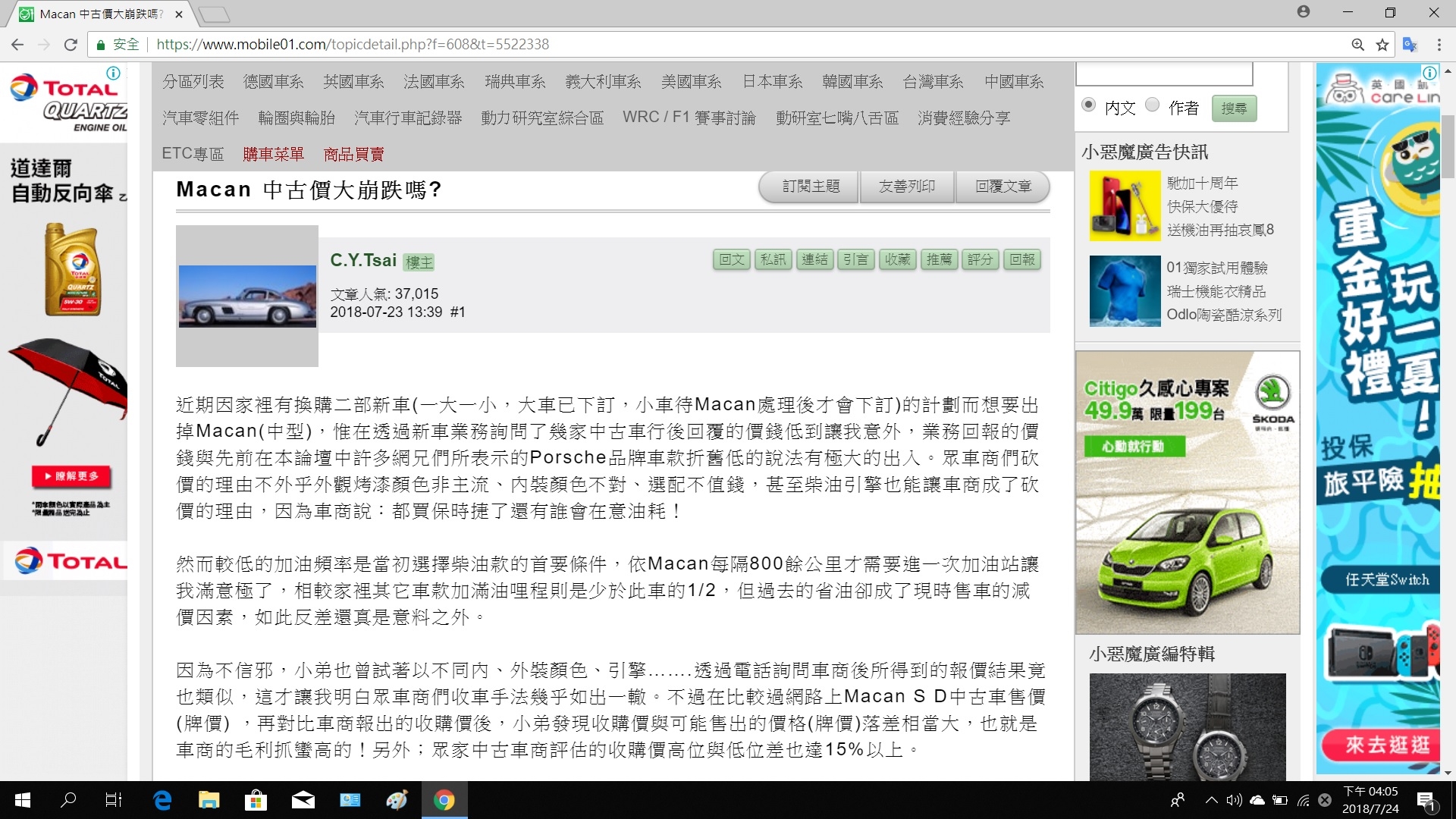Select the 作者 search radio button
This screenshot has width=1456, height=819.
pos(1152,105)
